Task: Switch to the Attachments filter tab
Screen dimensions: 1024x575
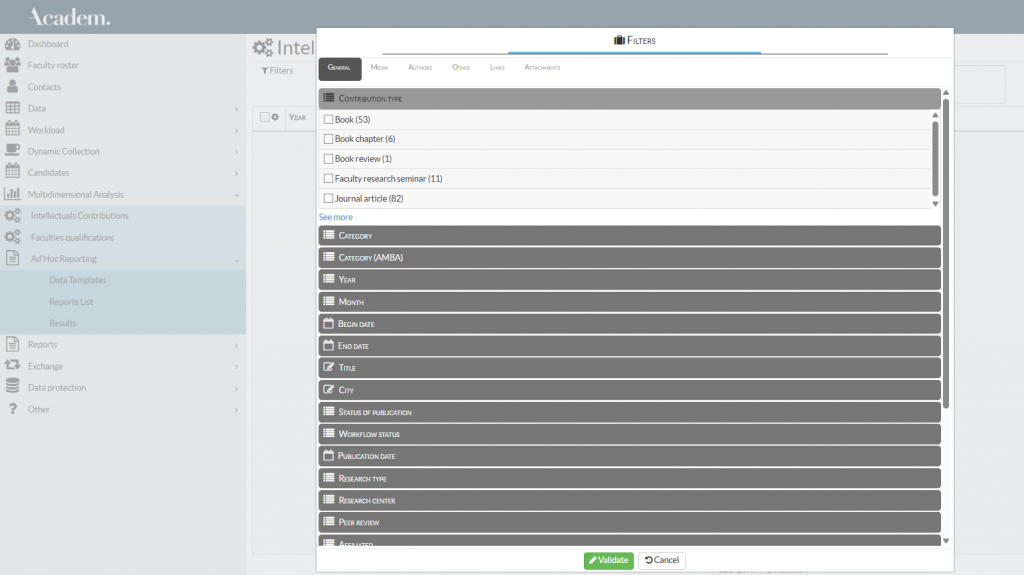Action: tap(542, 68)
